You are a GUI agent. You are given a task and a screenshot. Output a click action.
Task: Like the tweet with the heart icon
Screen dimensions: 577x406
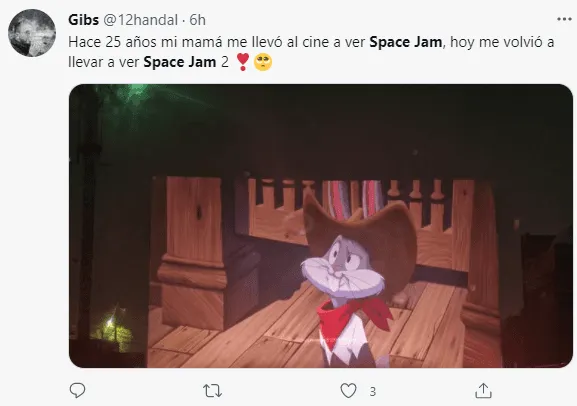click(348, 391)
